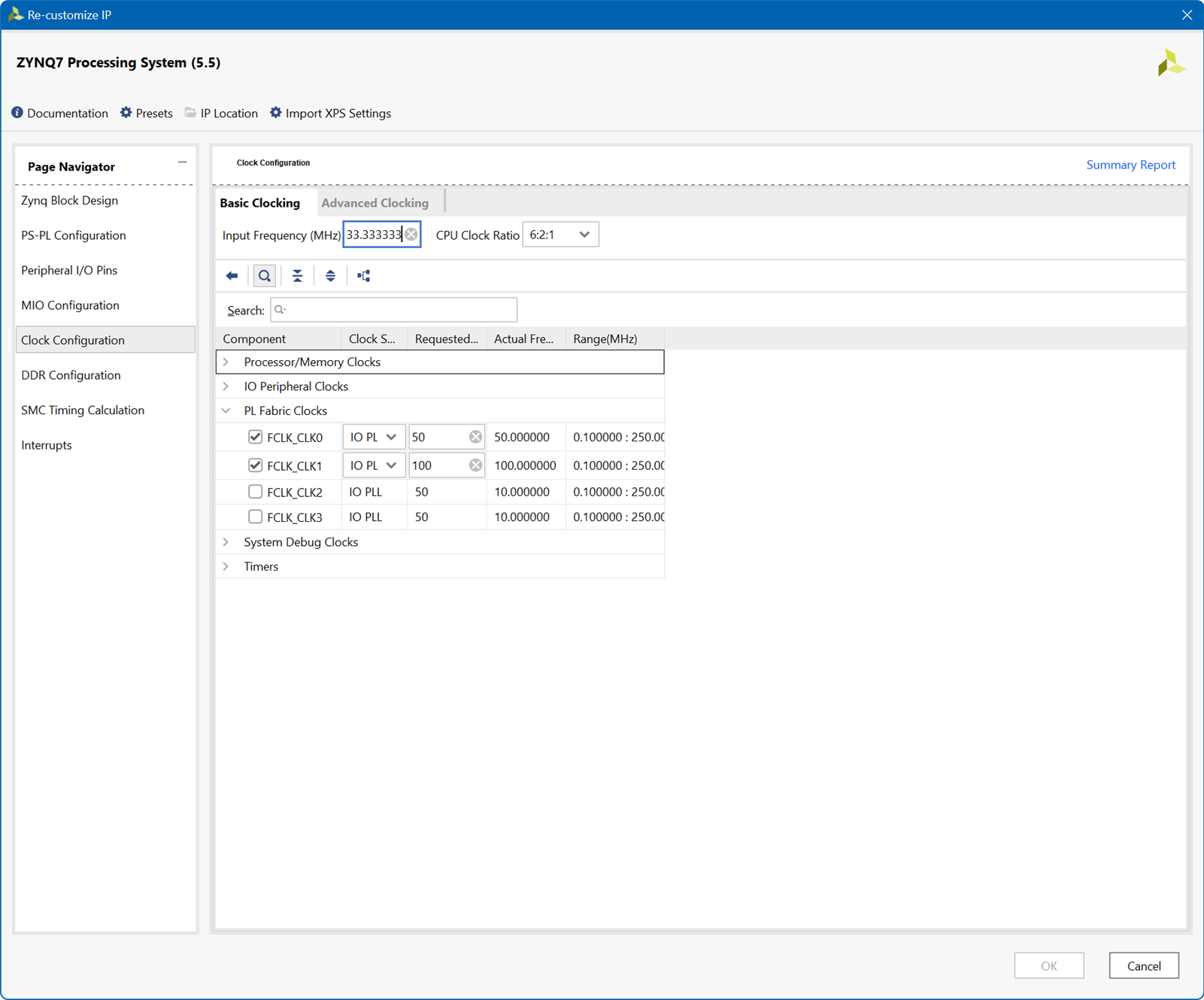The width and height of the screenshot is (1204, 1000).
Task: Toggle the search magnifier toolbar icon
Action: tap(265, 276)
